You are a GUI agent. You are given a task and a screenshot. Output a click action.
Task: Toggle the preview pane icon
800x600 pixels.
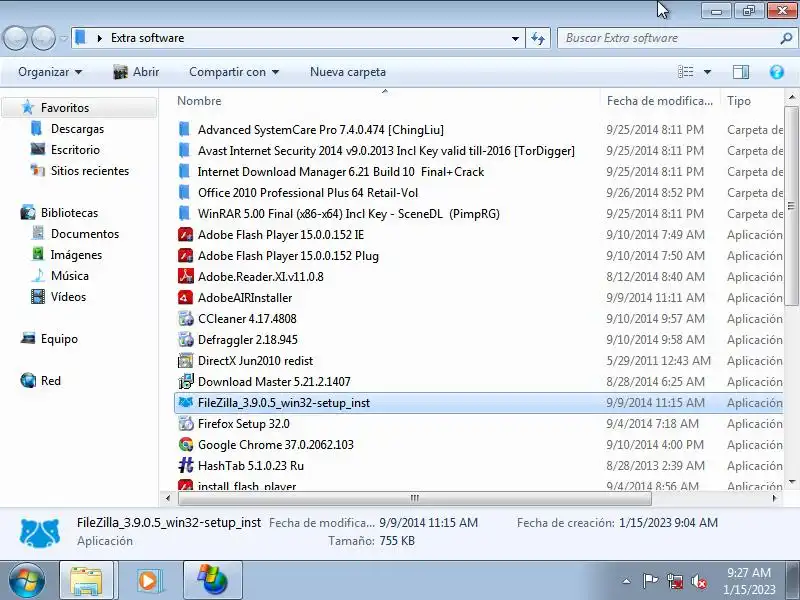coord(741,72)
